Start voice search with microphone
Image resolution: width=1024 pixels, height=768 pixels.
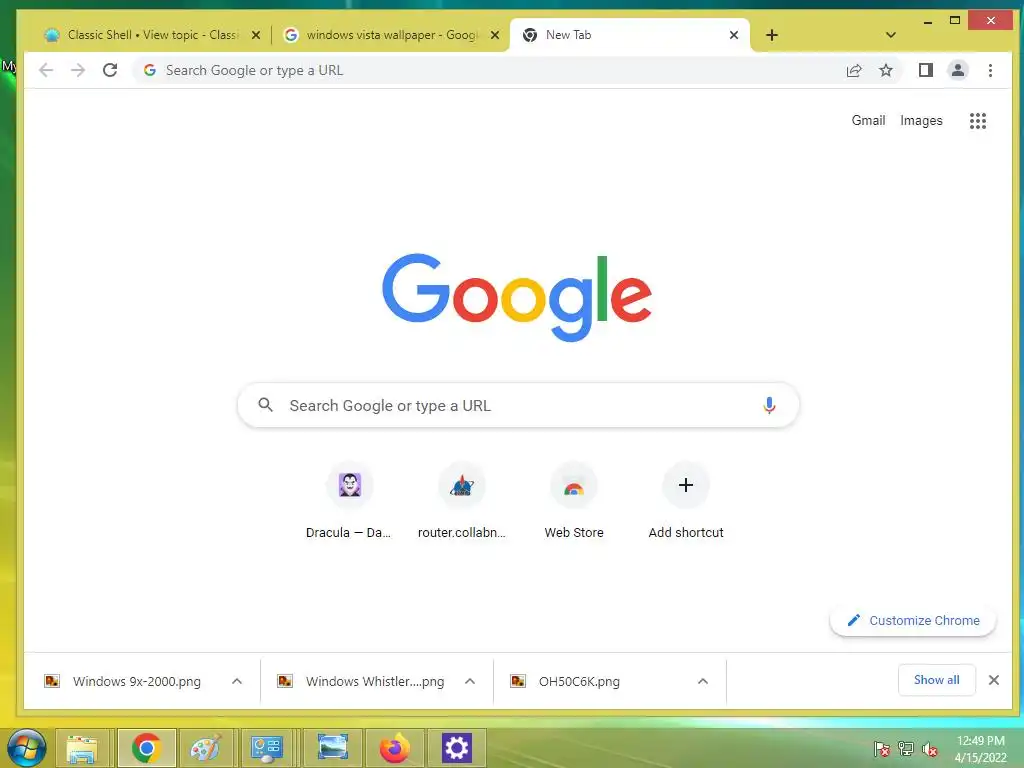pos(769,406)
